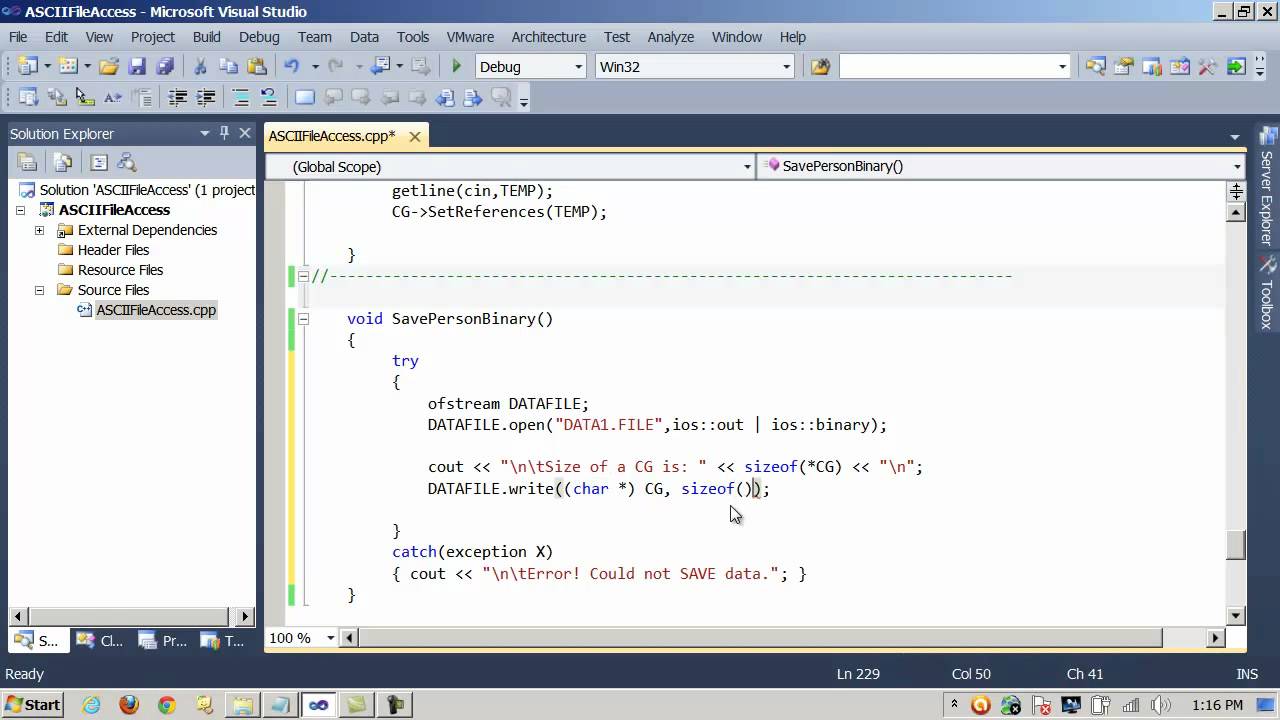
Task: Click the Open File folder icon
Action: [x=109, y=66]
